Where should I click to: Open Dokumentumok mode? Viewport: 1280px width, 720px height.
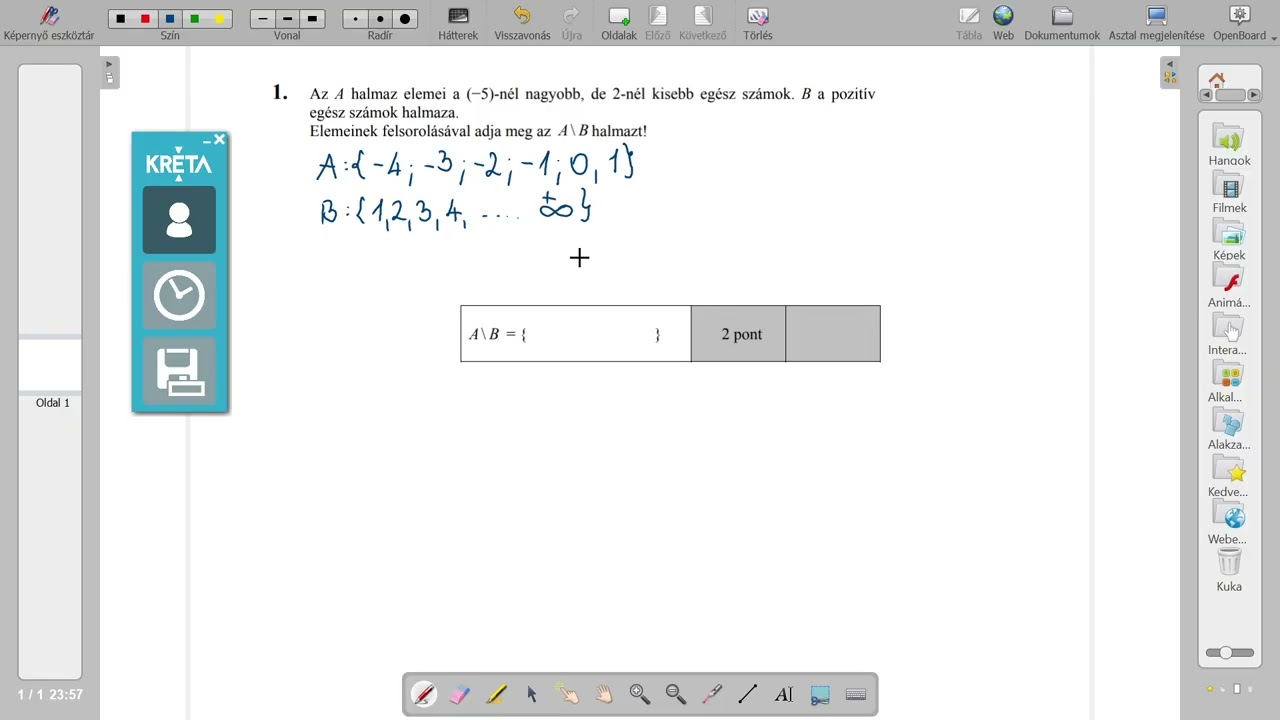click(1062, 23)
